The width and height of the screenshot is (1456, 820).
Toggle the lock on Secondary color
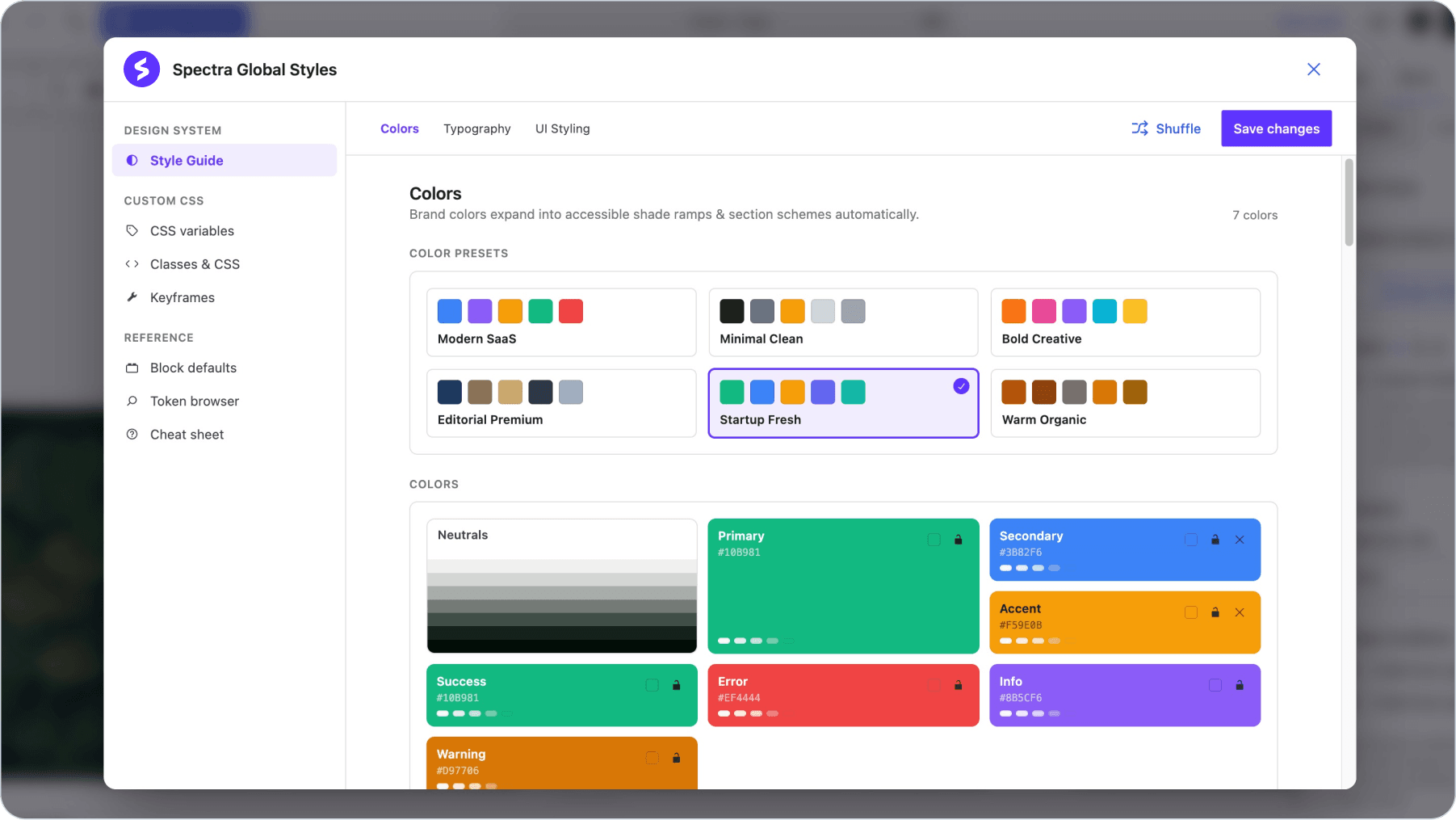point(1215,540)
